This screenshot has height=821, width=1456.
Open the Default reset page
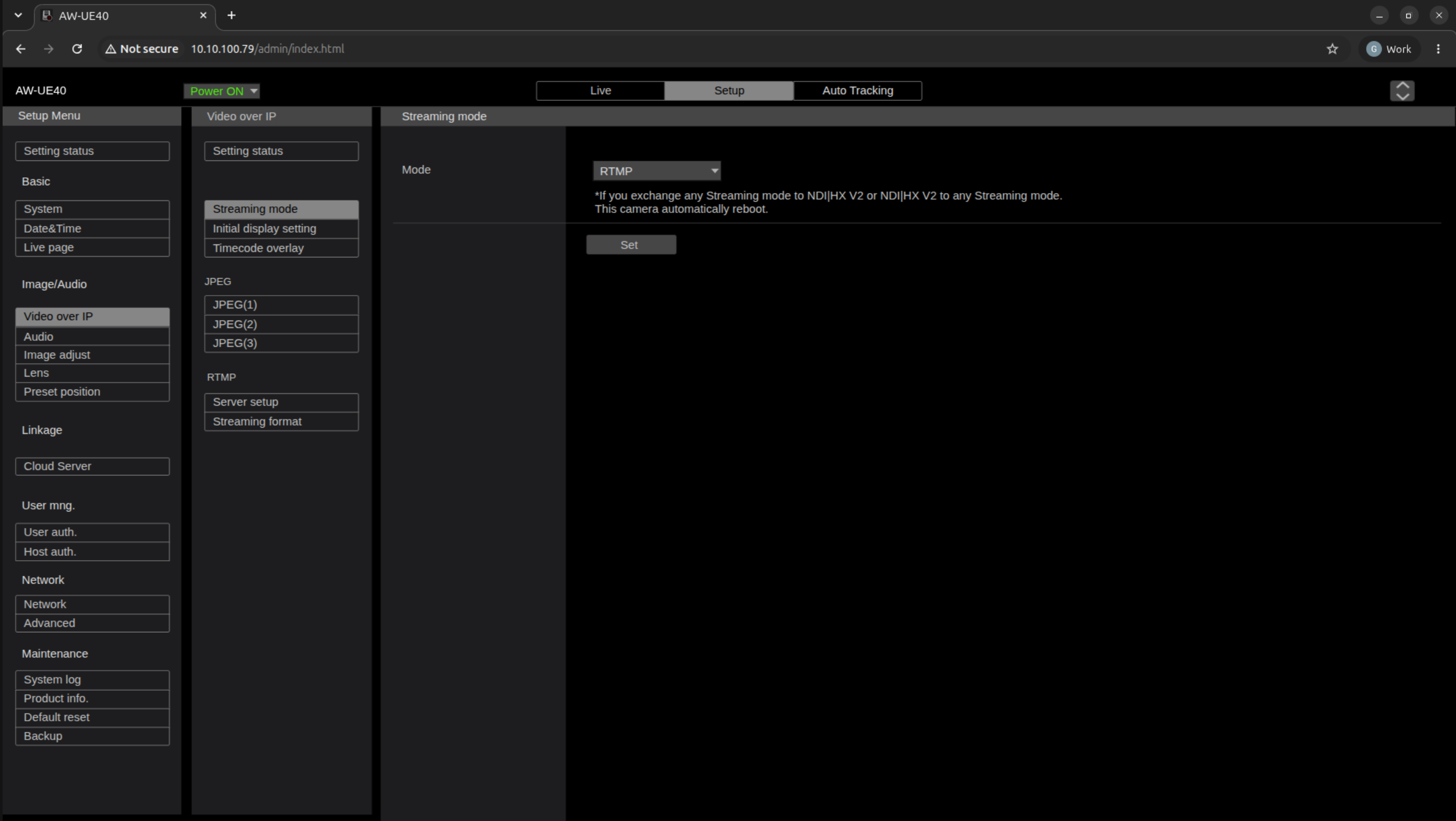(x=92, y=717)
